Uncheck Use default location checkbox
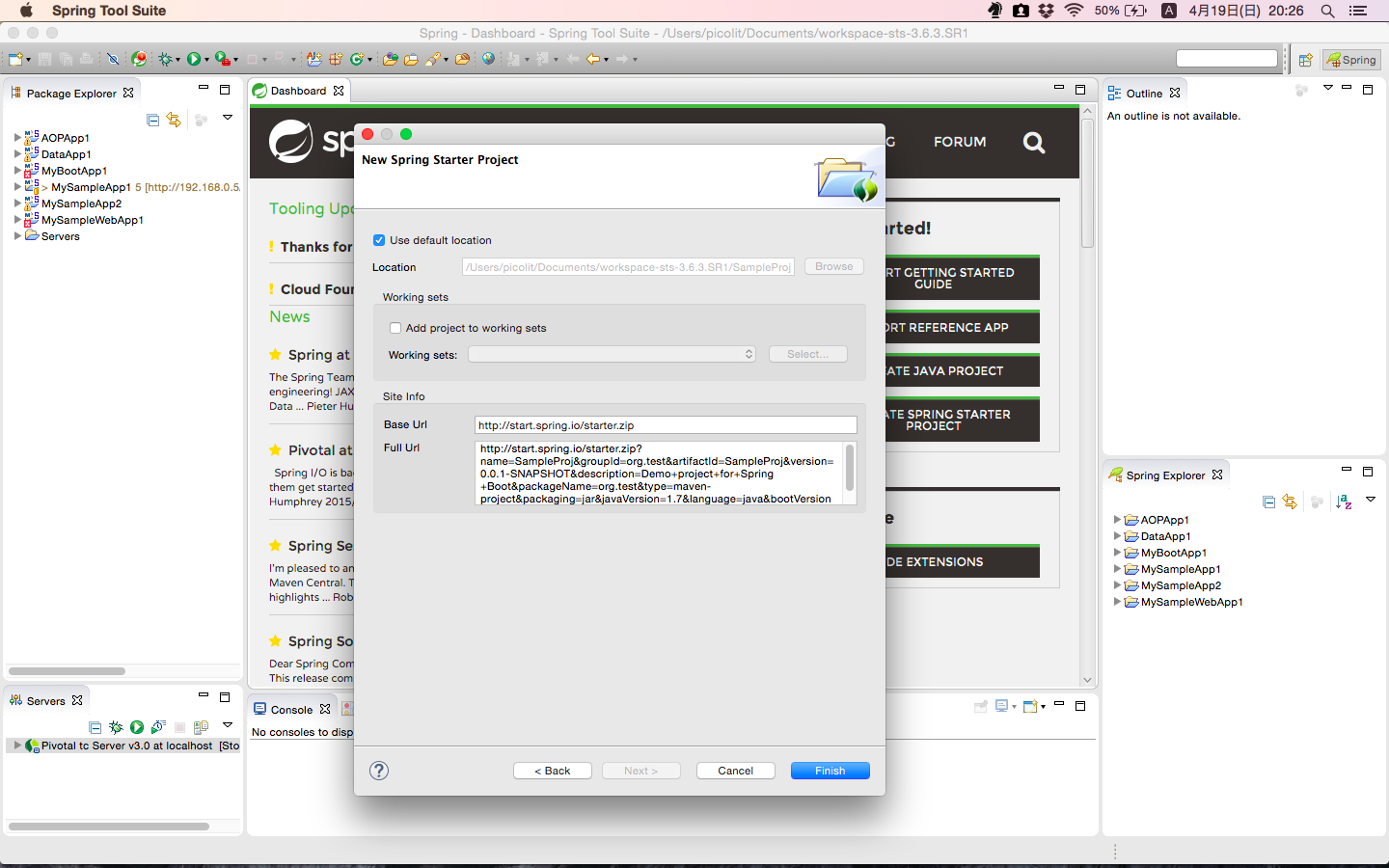1389x868 pixels. point(379,240)
